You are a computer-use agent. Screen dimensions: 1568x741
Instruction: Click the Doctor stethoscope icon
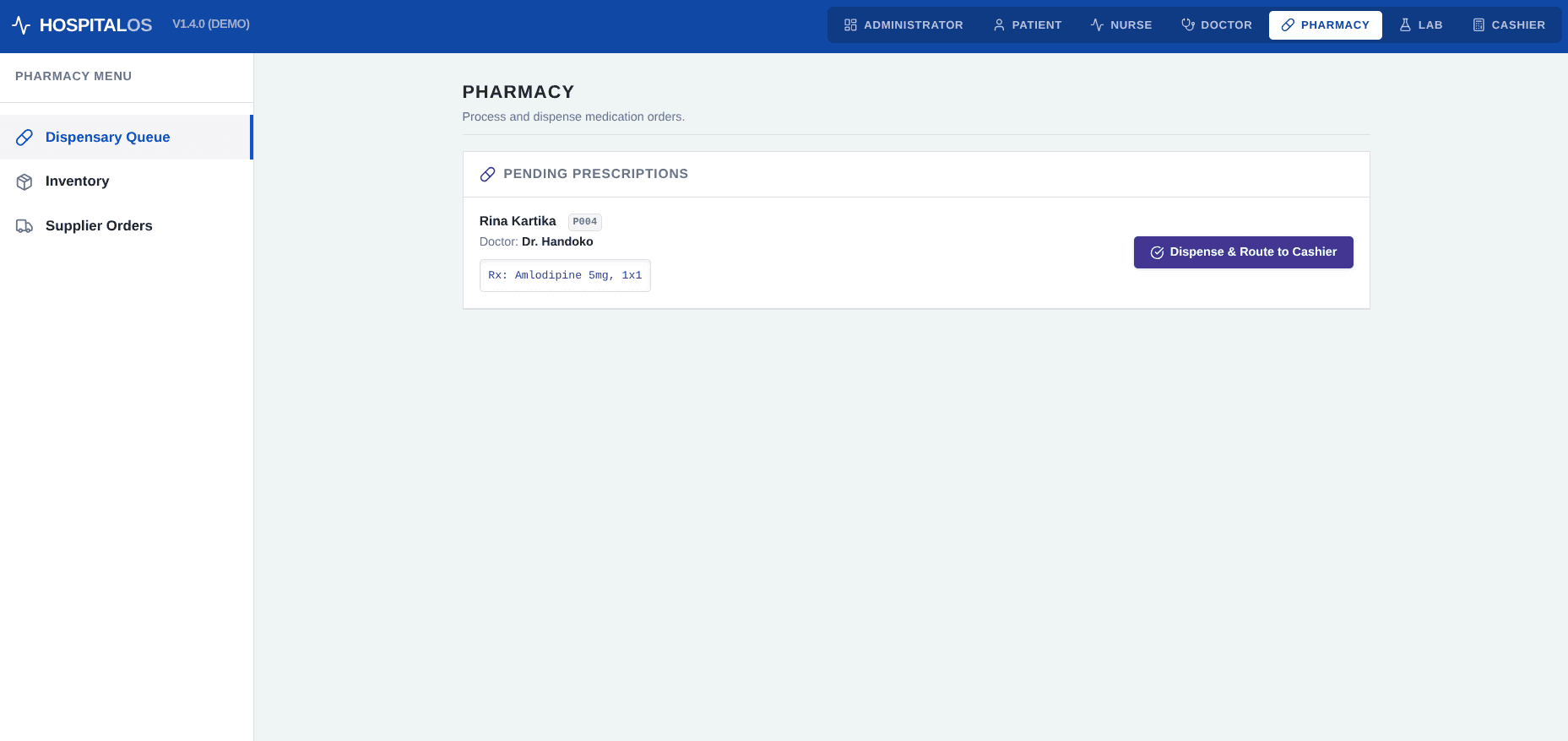(x=1188, y=25)
